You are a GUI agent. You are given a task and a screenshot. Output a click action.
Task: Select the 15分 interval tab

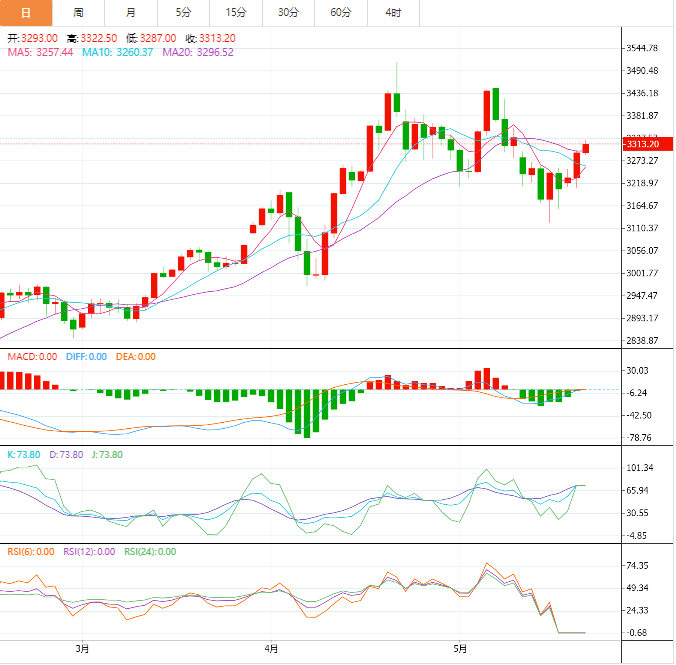pos(236,13)
